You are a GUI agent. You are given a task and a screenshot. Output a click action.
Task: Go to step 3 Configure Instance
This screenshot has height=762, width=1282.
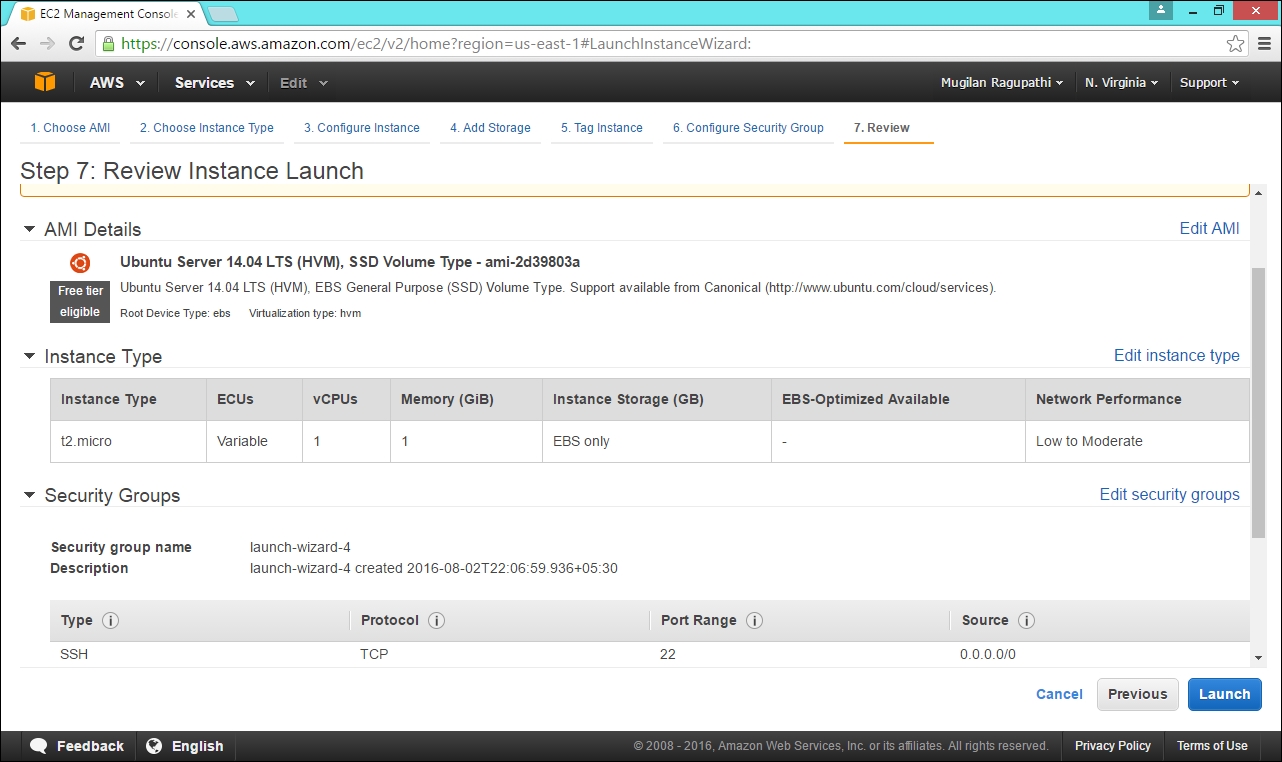pos(362,128)
